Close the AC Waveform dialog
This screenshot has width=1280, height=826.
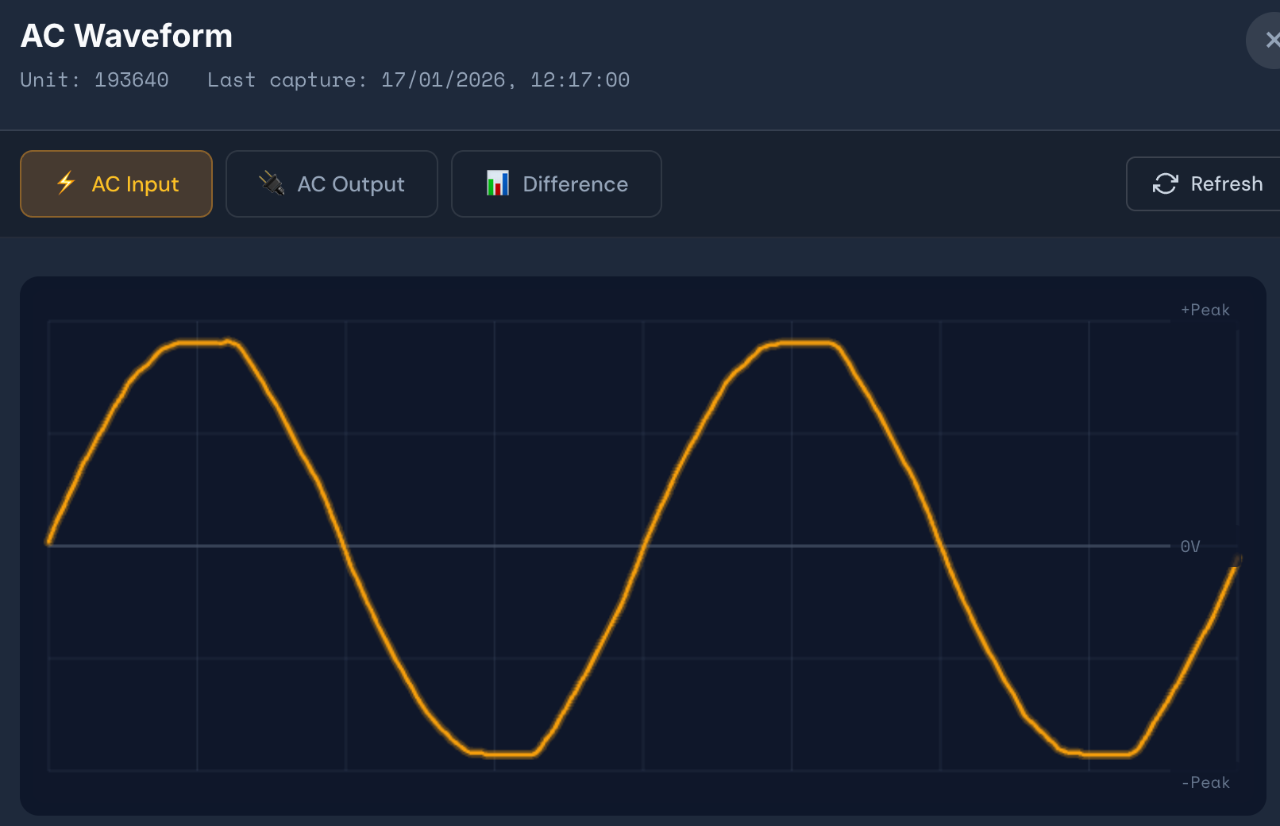(1270, 40)
